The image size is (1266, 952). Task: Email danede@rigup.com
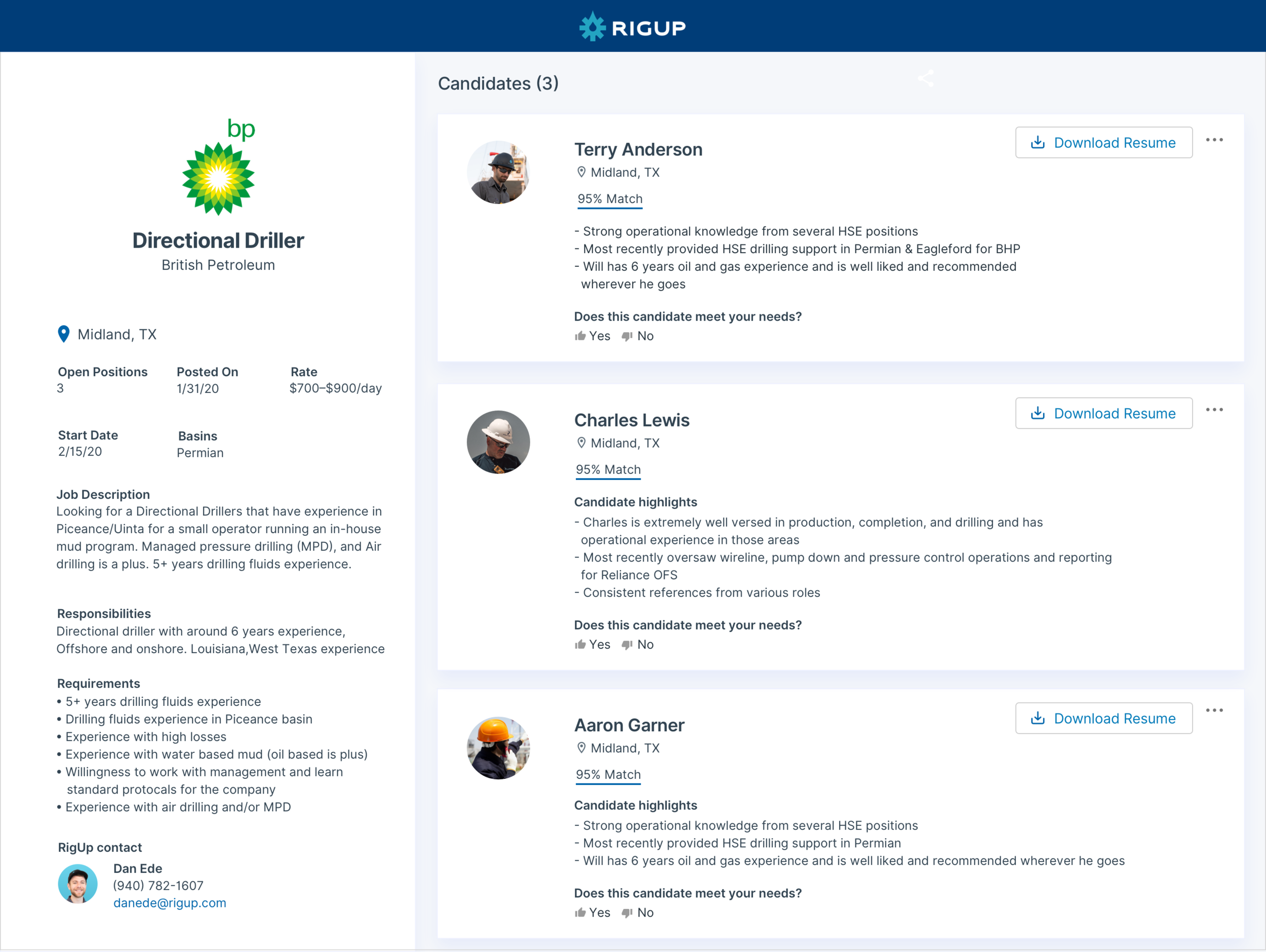click(x=170, y=903)
